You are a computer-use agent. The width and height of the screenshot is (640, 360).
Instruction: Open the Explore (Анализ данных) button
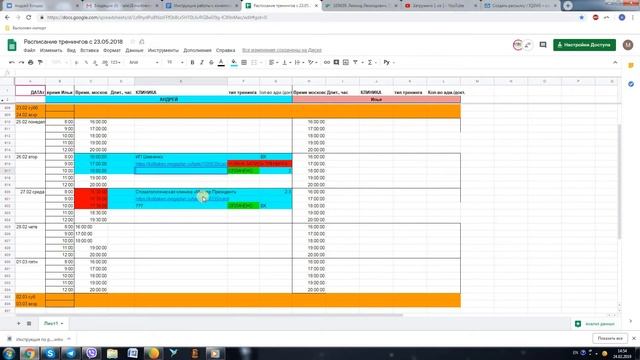click(x=595, y=324)
